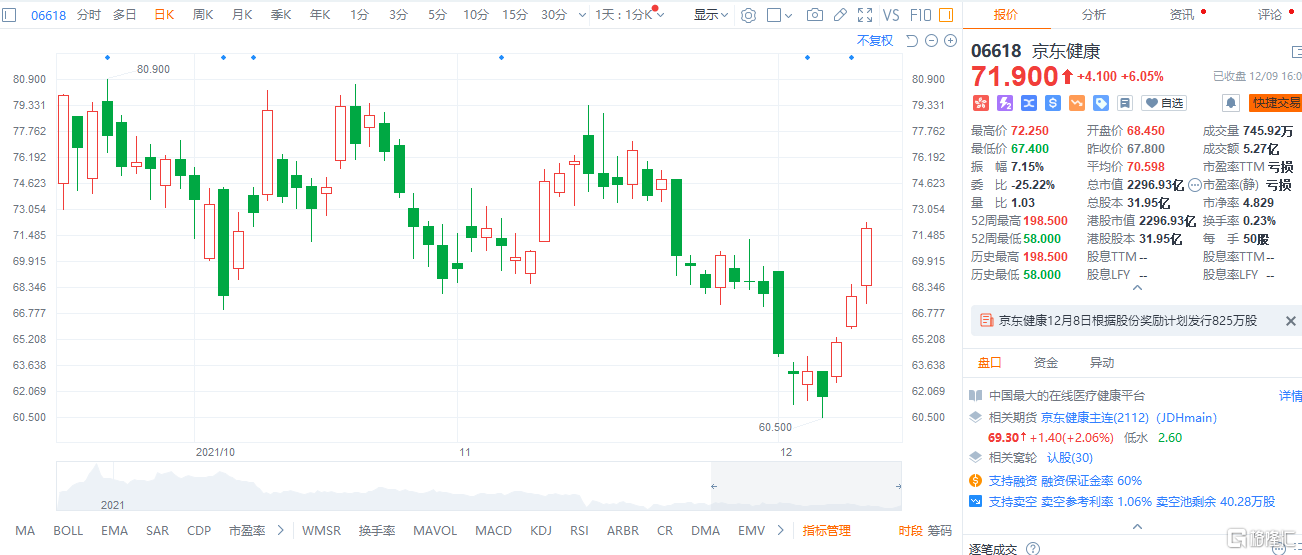Screen dimensions: 1302x555
Task: Click the gray notes document icon
Action: [1124, 103]
